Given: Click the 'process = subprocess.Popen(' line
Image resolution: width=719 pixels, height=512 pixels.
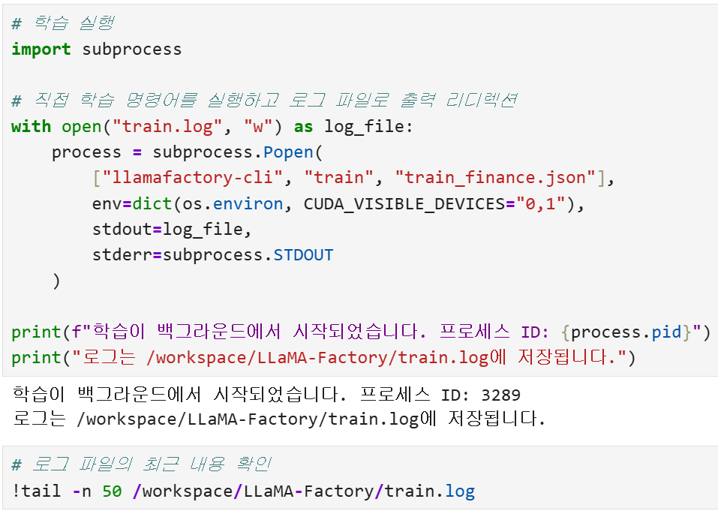Looking at the screenshot, I should (x=187, y=152).
